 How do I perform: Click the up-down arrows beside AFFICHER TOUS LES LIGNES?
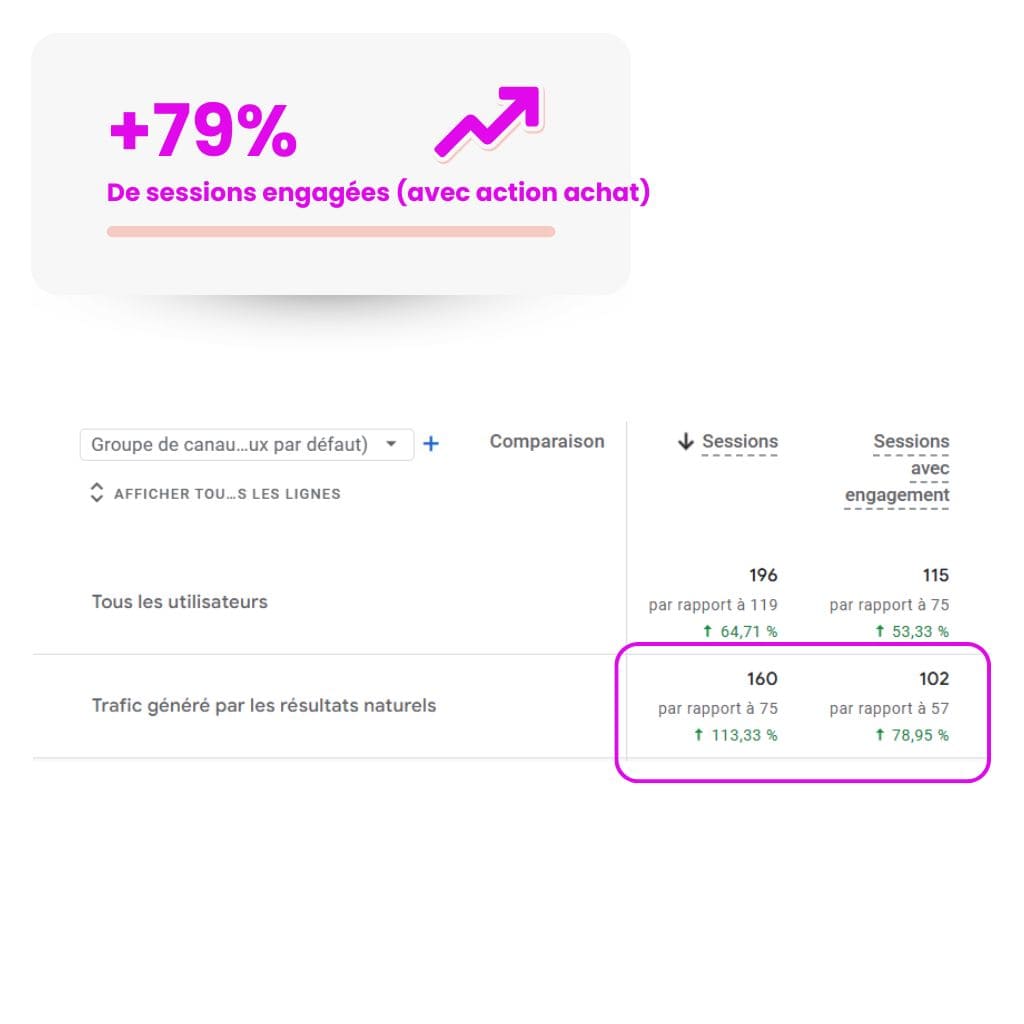(97, 493)
